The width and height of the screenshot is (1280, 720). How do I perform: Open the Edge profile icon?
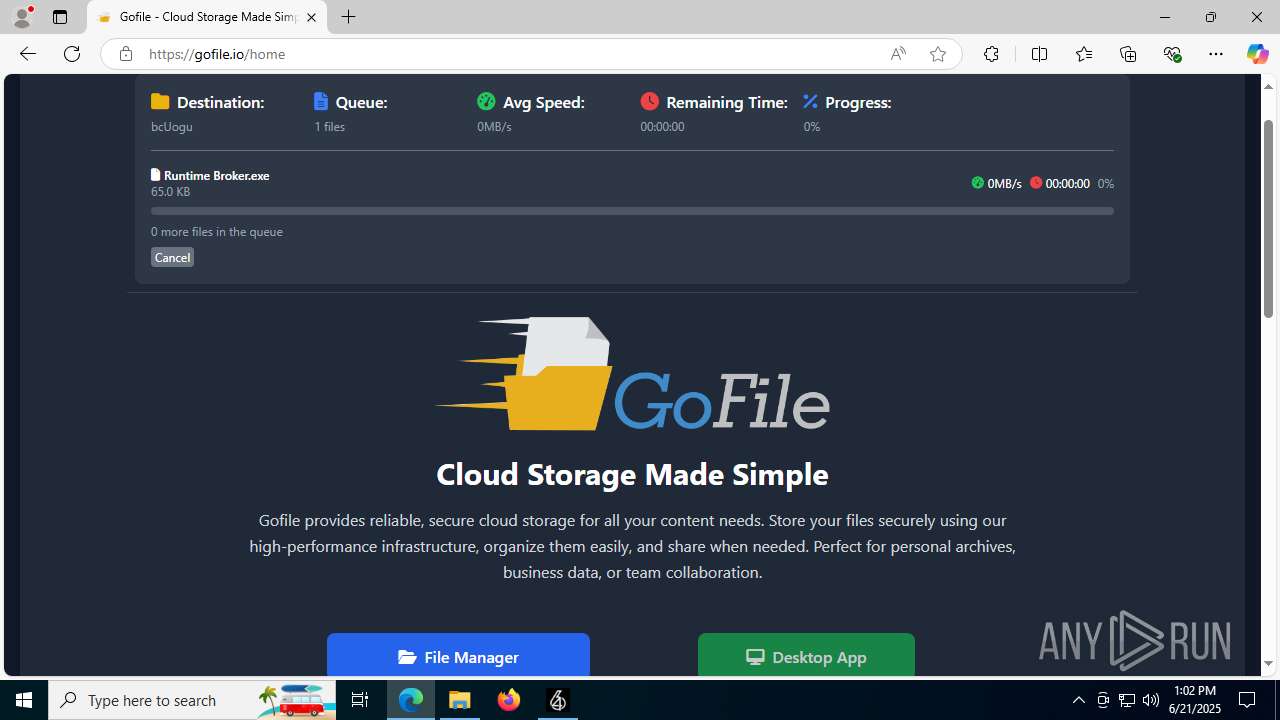(22, 17)
